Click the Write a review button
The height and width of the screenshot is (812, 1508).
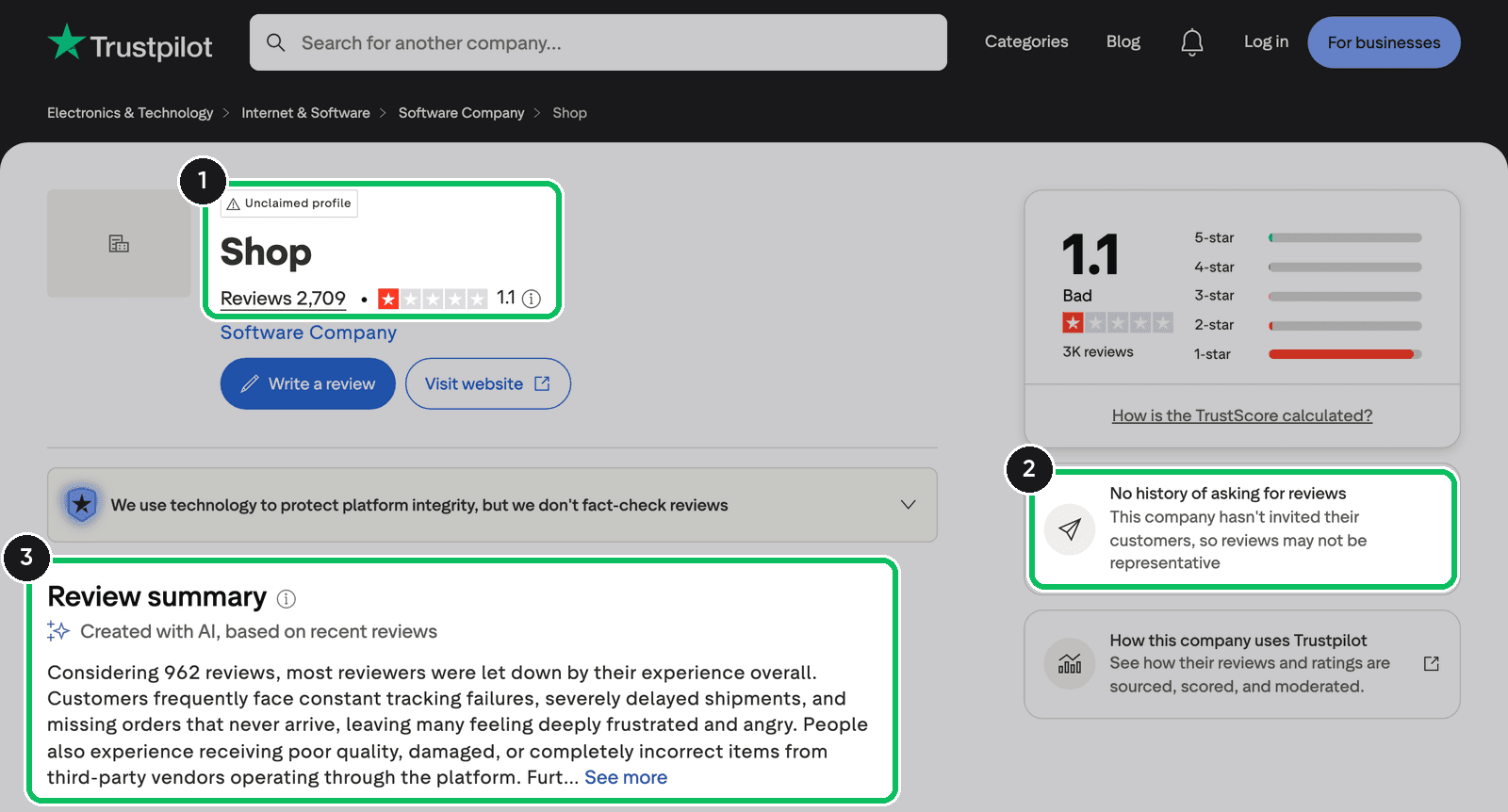click(x=308, y=383)
